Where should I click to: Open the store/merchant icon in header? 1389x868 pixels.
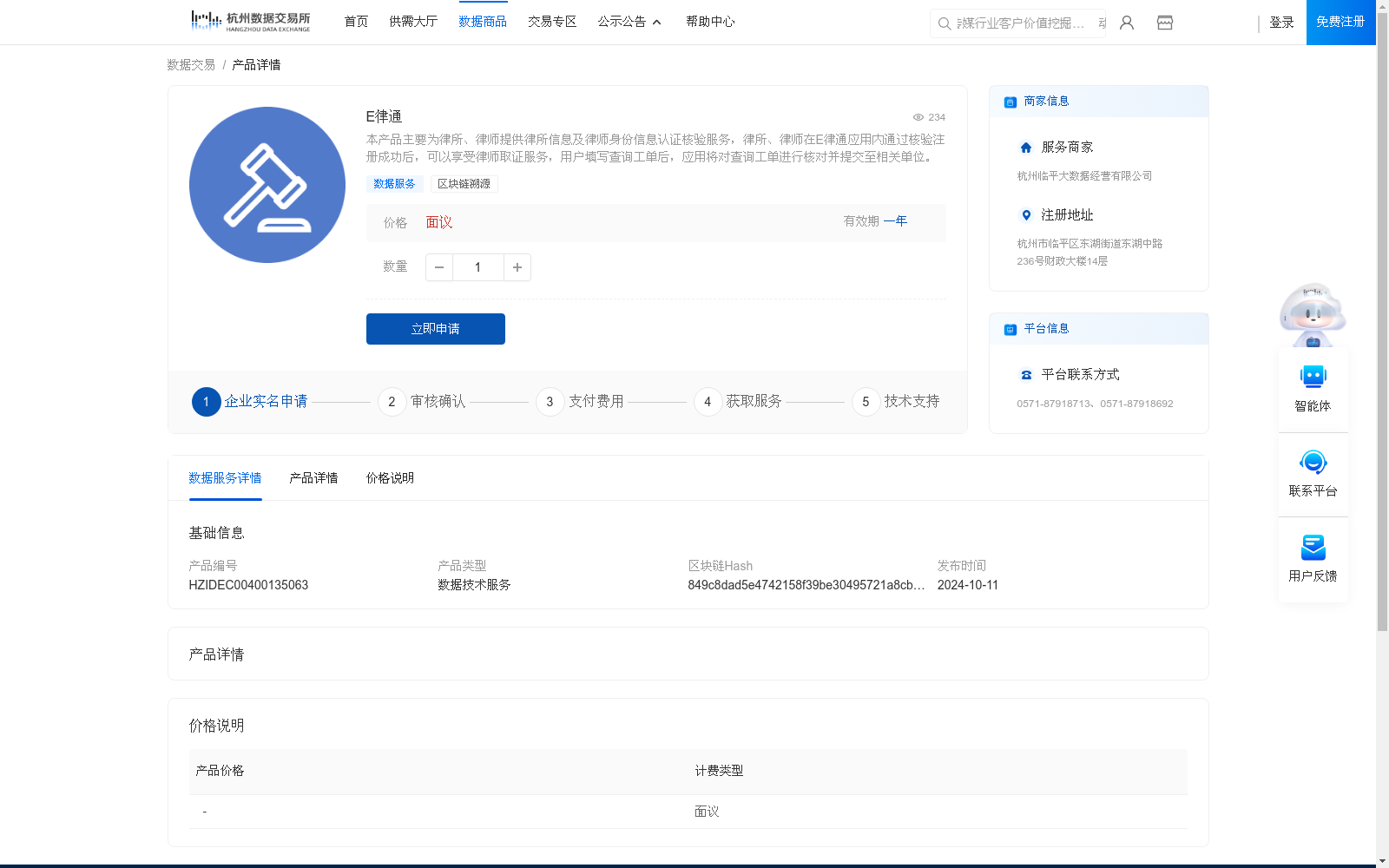point(1165,23)
